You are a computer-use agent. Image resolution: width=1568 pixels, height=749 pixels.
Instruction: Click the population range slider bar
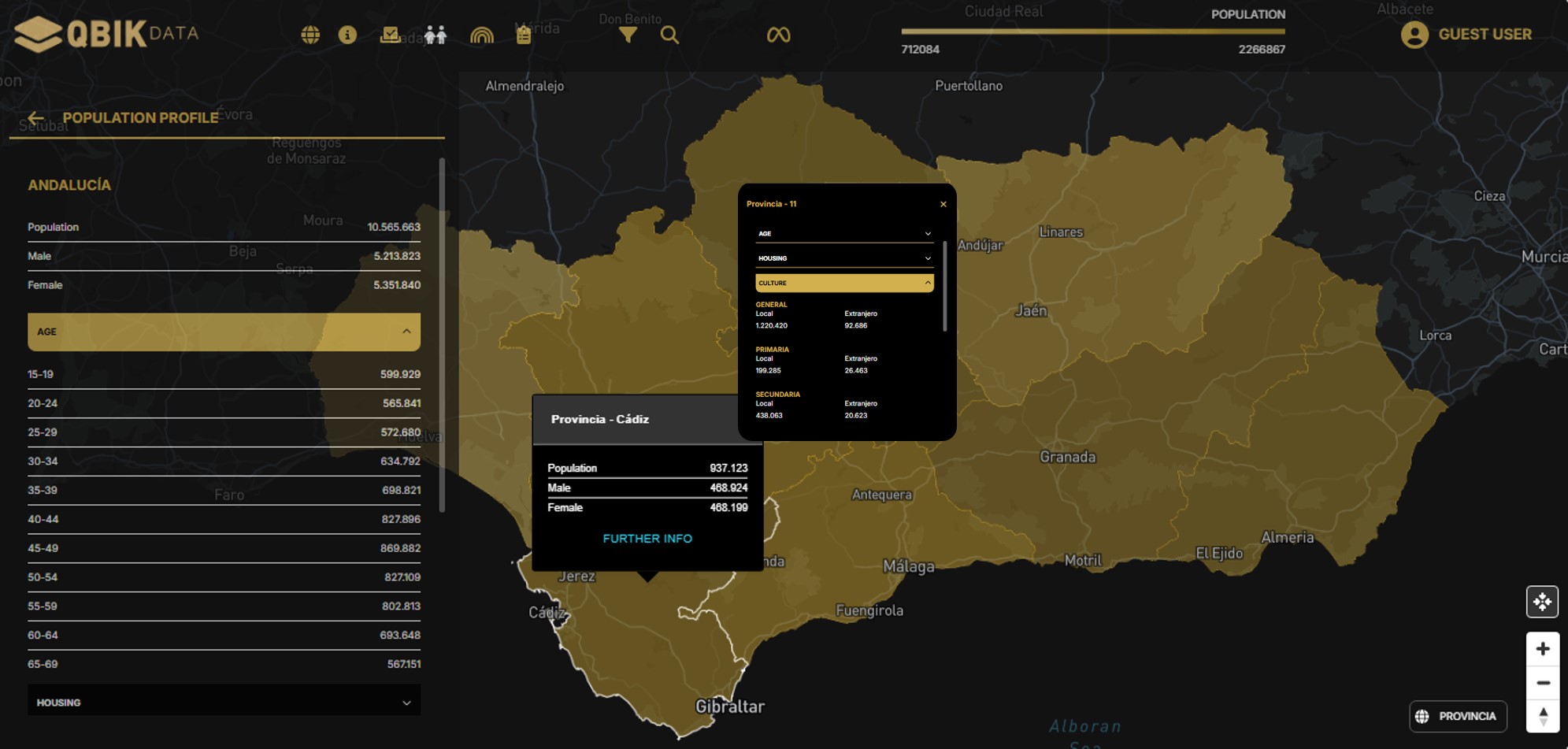pyautogui.click(x=1092, y=32)
